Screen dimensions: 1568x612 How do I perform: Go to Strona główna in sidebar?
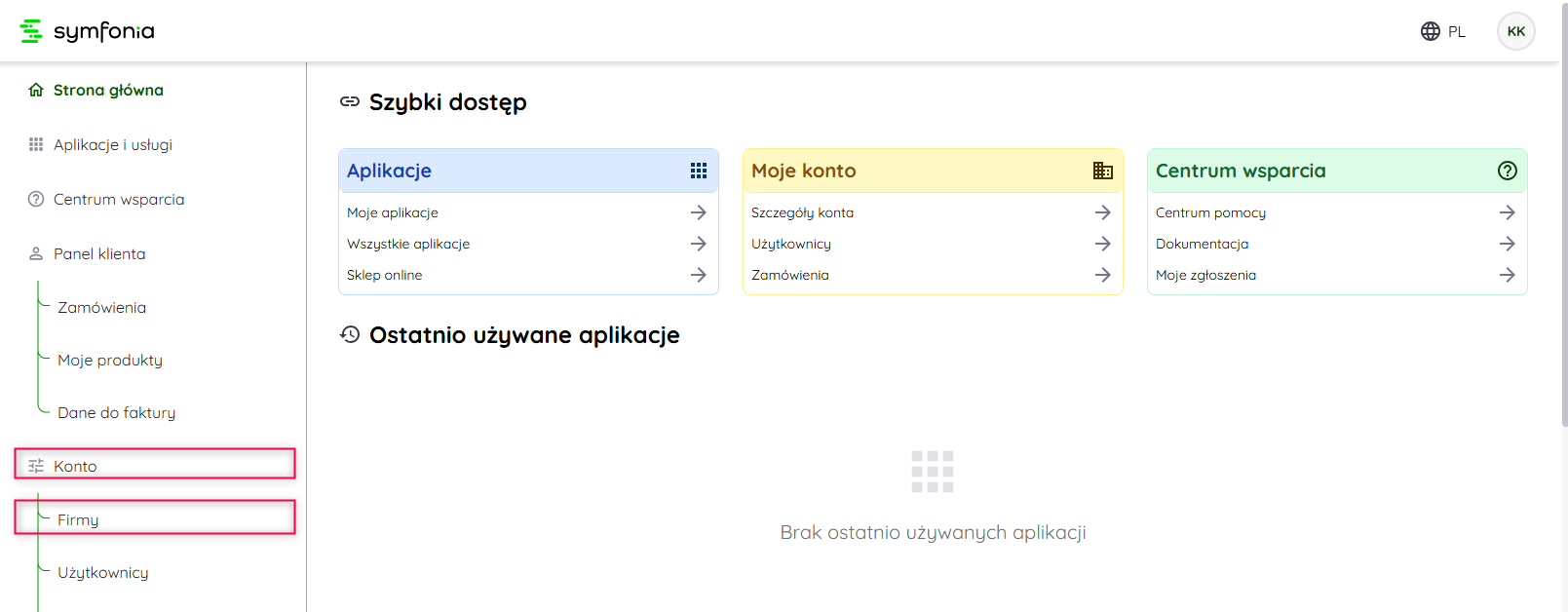tap(108, 90)
